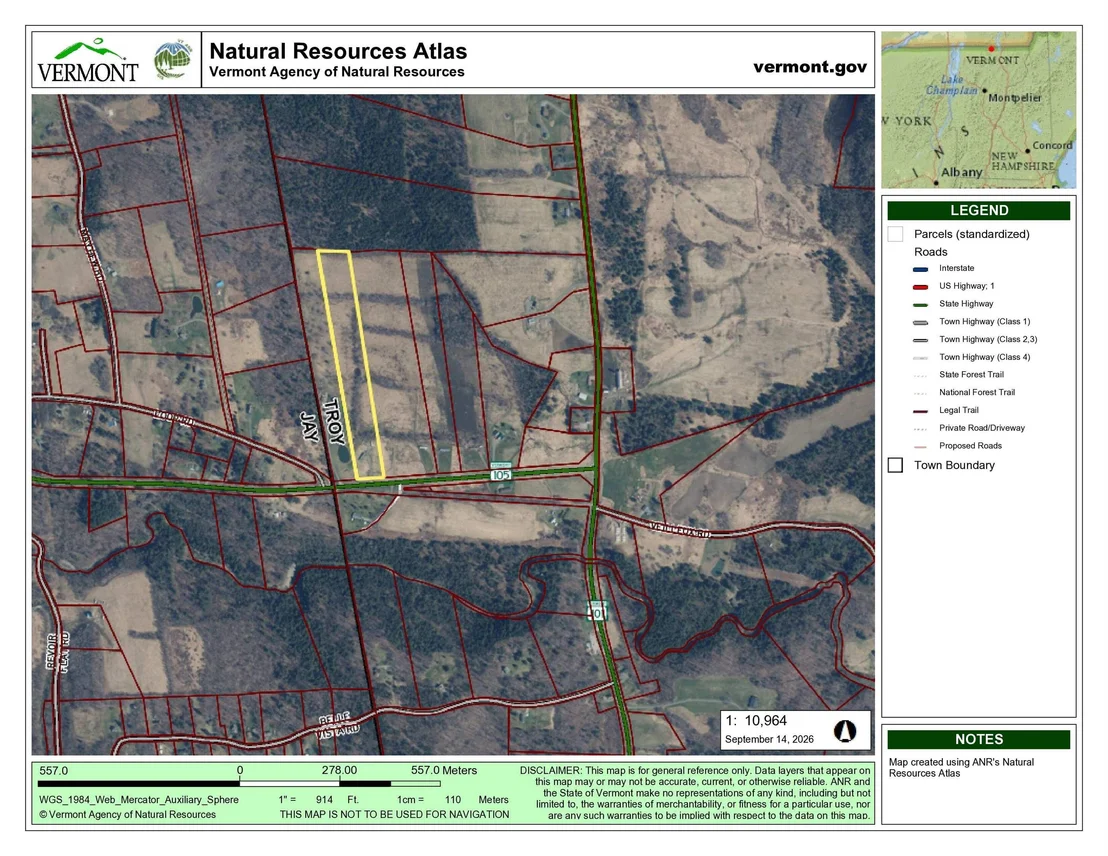Toggle the Town Boundary legend box
The width and height of the screenshot is (1108, 856).
(895, 465)
